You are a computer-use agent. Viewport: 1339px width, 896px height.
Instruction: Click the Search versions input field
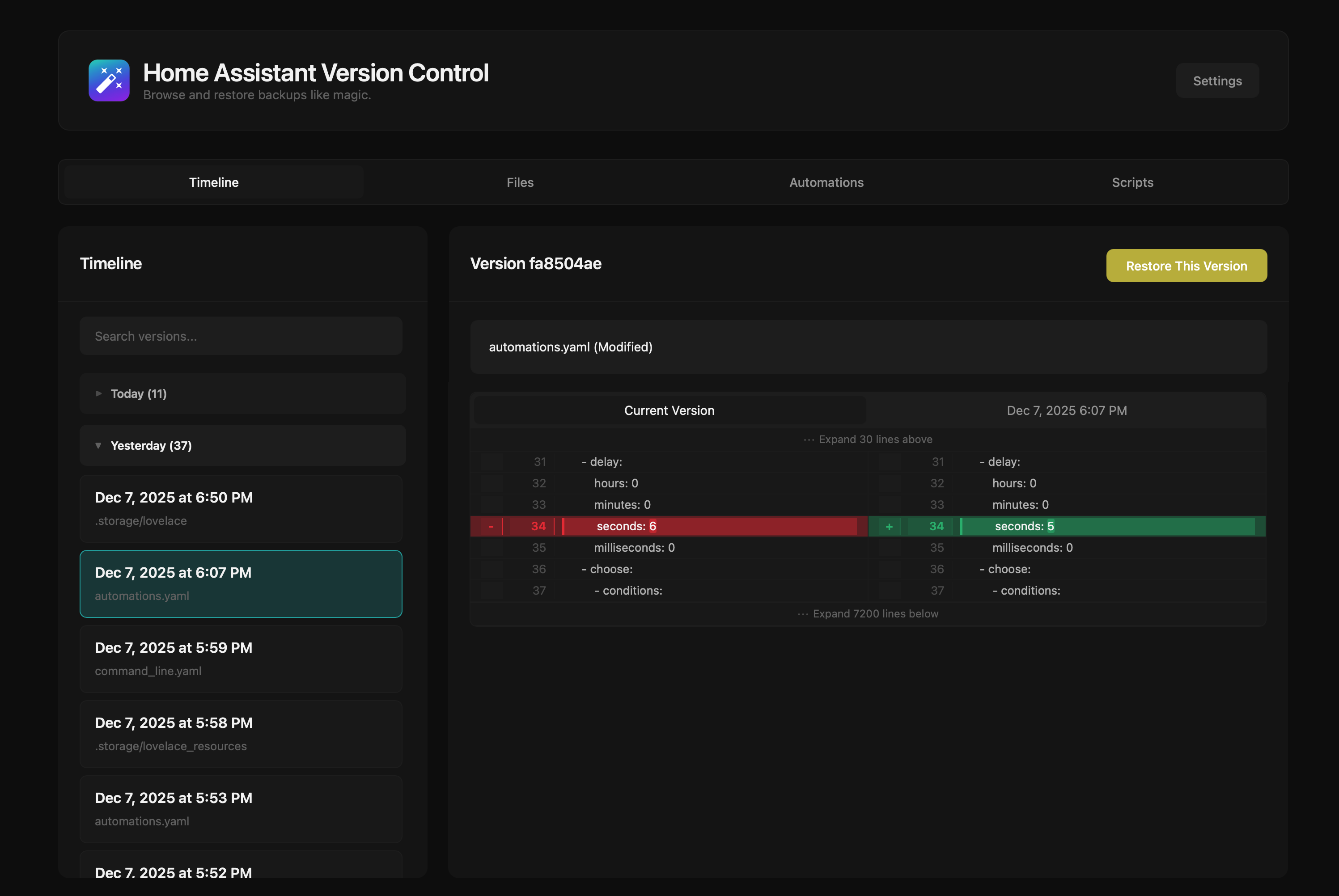[241, 335]
